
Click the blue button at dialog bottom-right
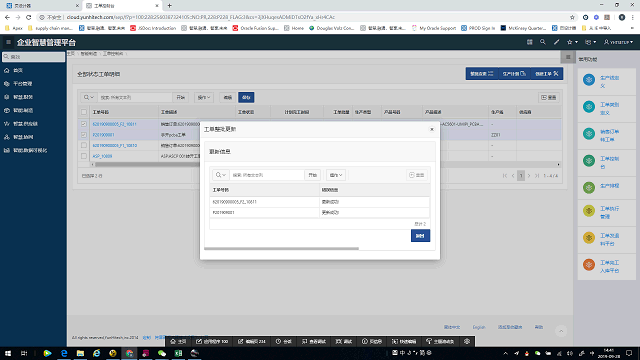(x=420, y=236)
